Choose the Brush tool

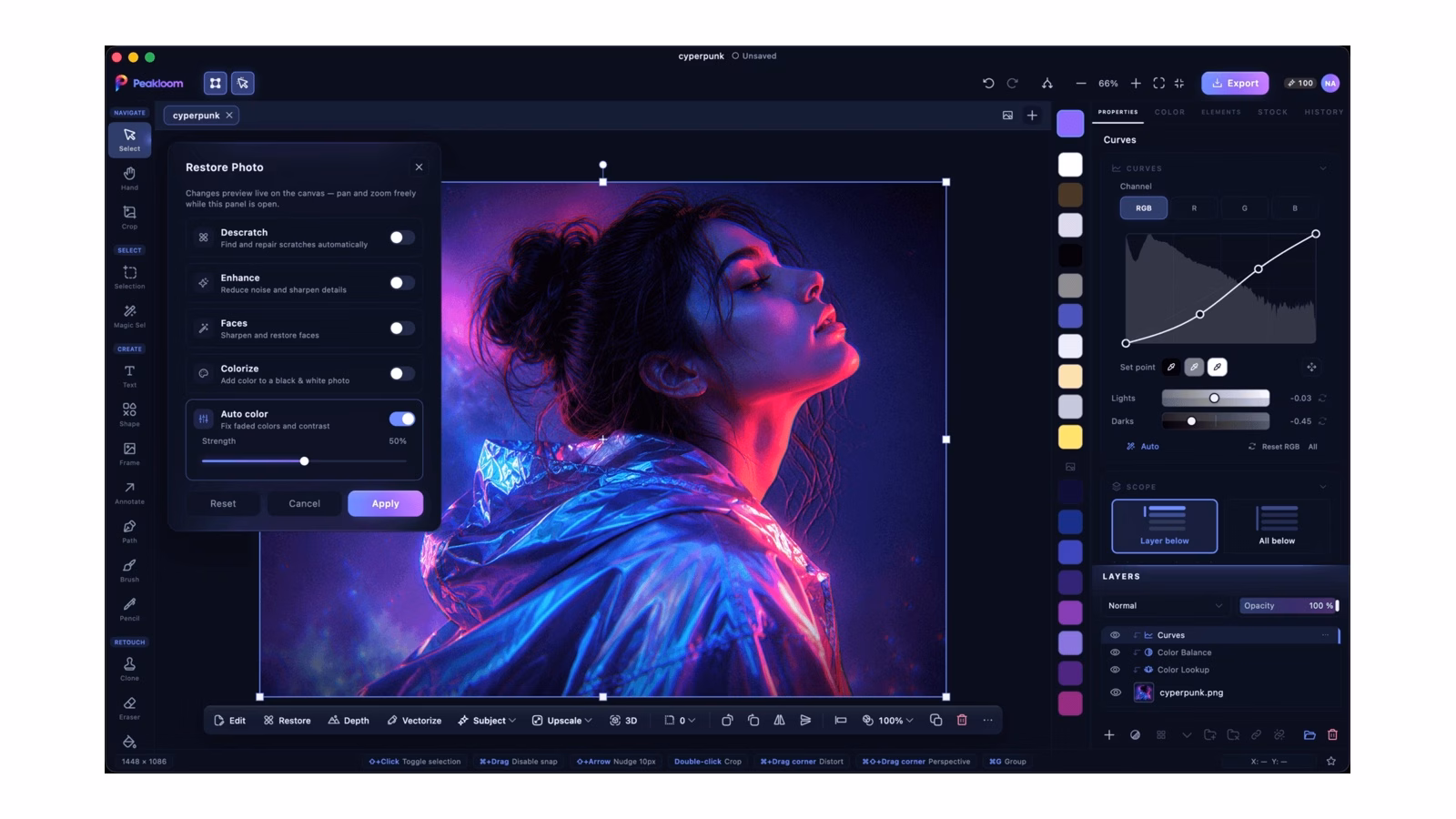[x=129, y=570]
